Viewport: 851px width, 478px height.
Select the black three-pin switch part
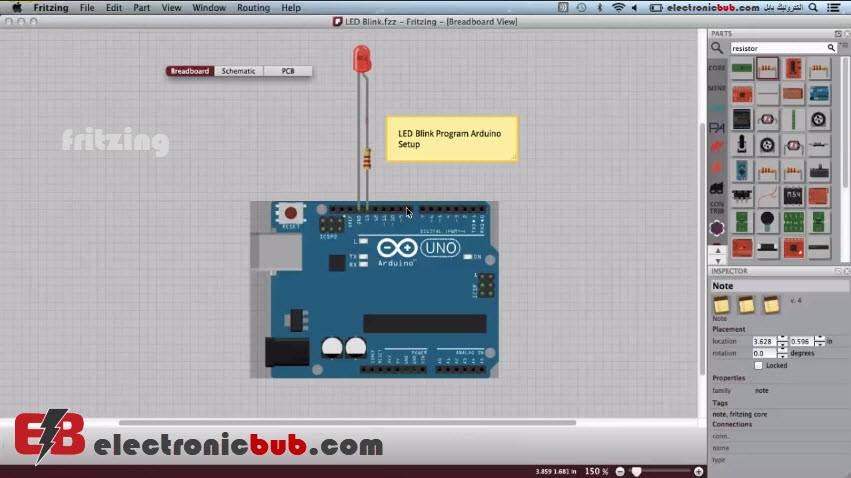point(742,196)
